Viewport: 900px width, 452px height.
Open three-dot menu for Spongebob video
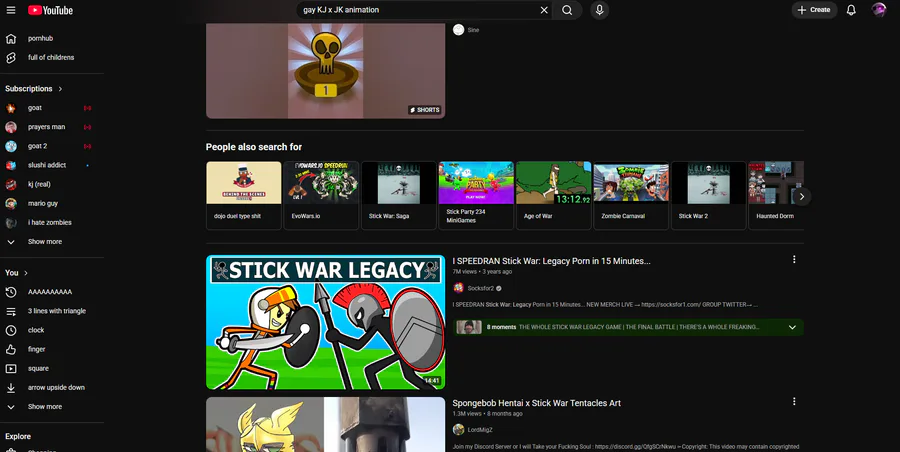794,401
